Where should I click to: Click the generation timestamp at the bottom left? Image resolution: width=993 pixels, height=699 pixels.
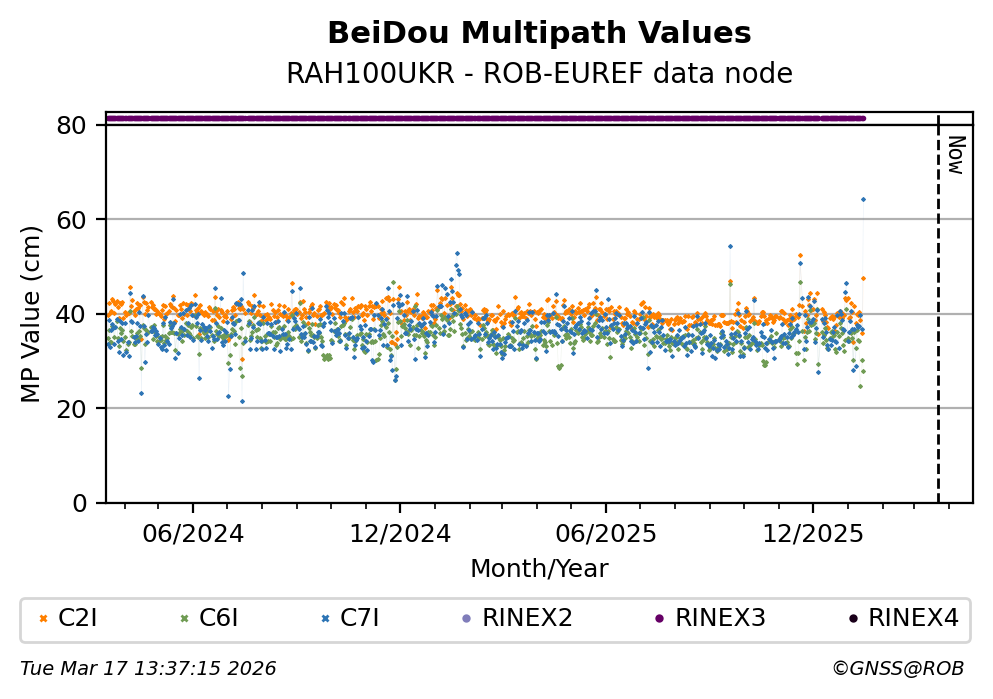(x=148, y=669)
